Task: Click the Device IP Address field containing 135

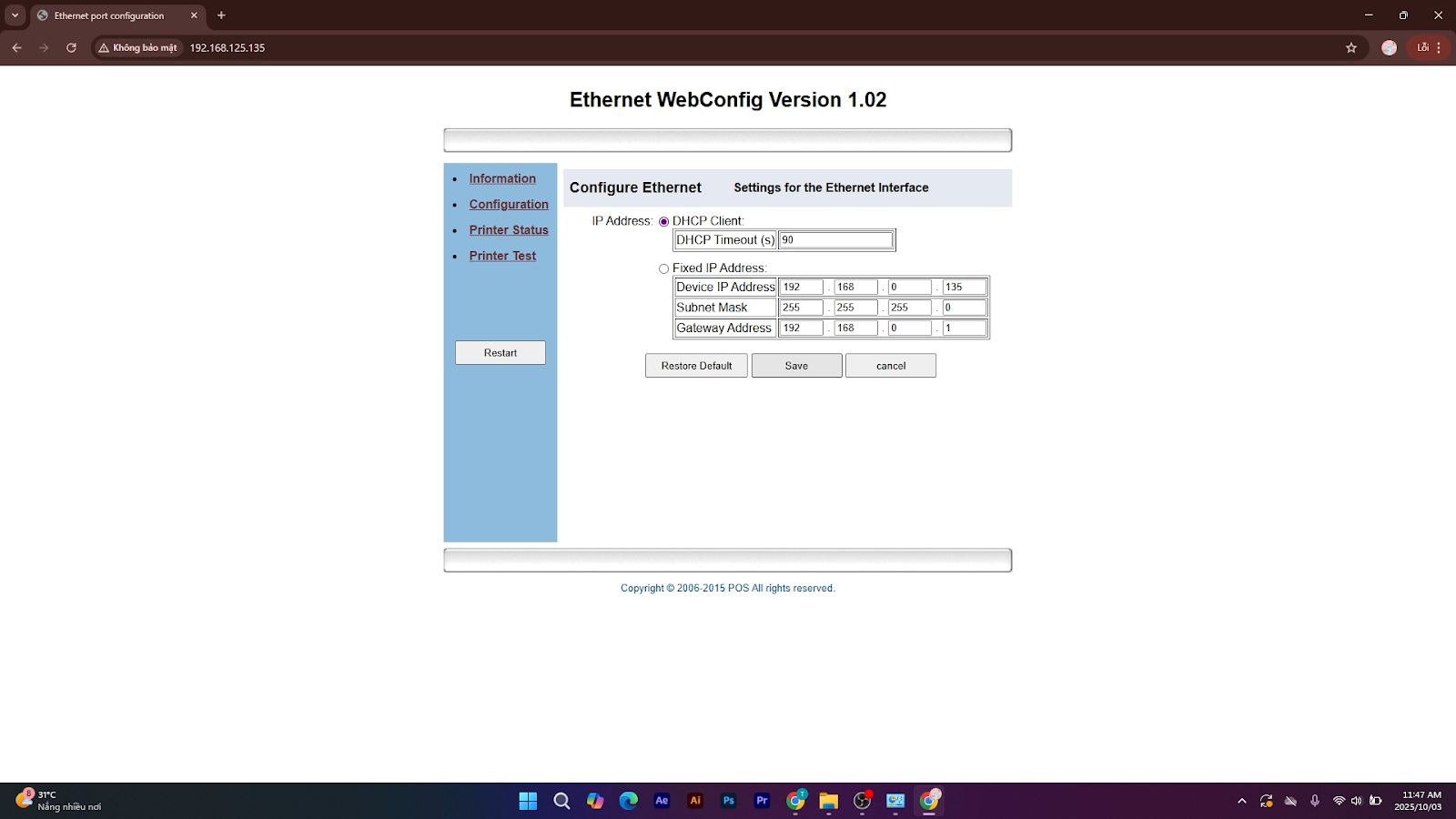Action: pos(965,287)
